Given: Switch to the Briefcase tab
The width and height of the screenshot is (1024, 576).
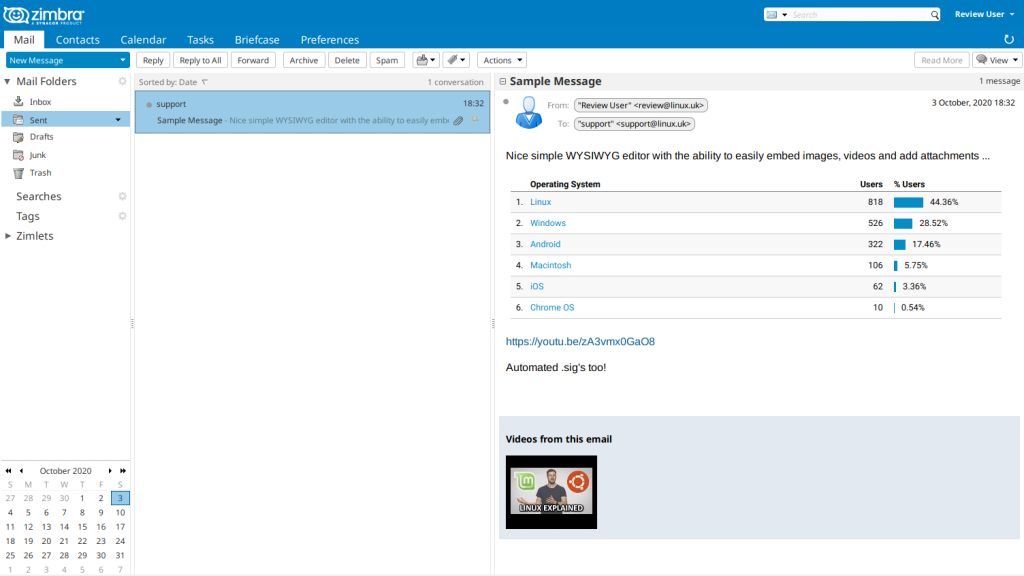Looking at the screenshot, I should point(257,40).
